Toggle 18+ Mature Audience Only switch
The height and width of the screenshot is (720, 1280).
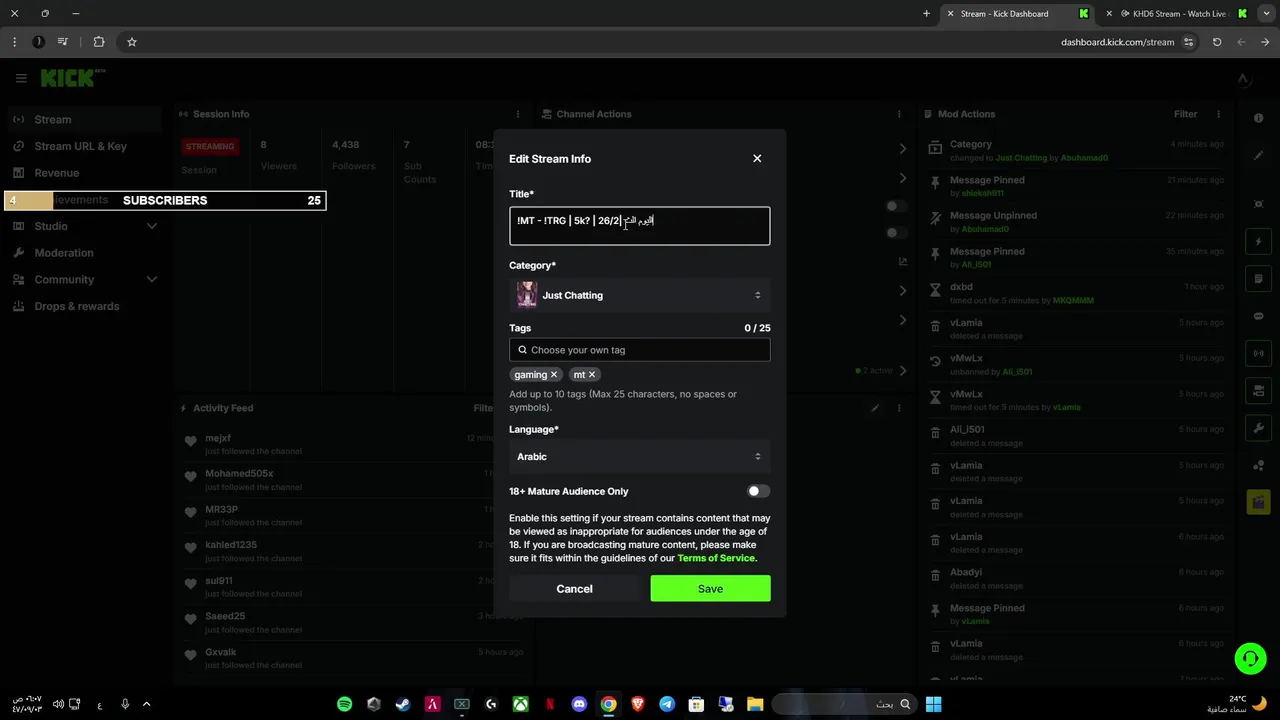(758, 491)
